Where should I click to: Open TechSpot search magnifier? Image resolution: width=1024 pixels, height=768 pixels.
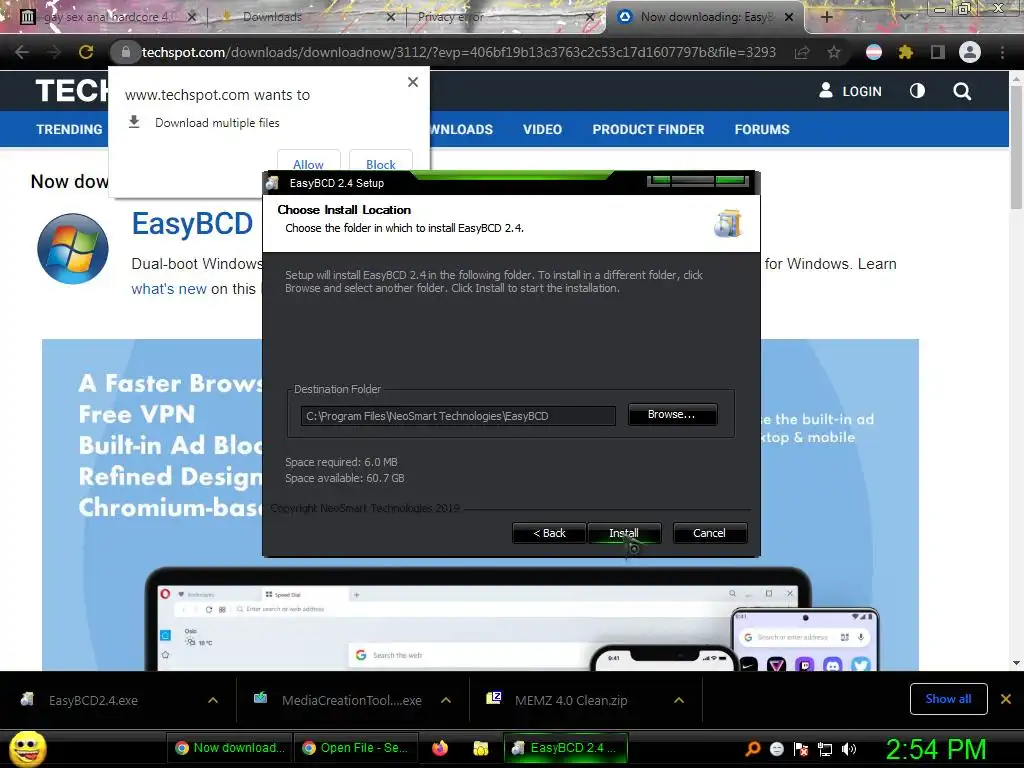(x=962, y=91)
